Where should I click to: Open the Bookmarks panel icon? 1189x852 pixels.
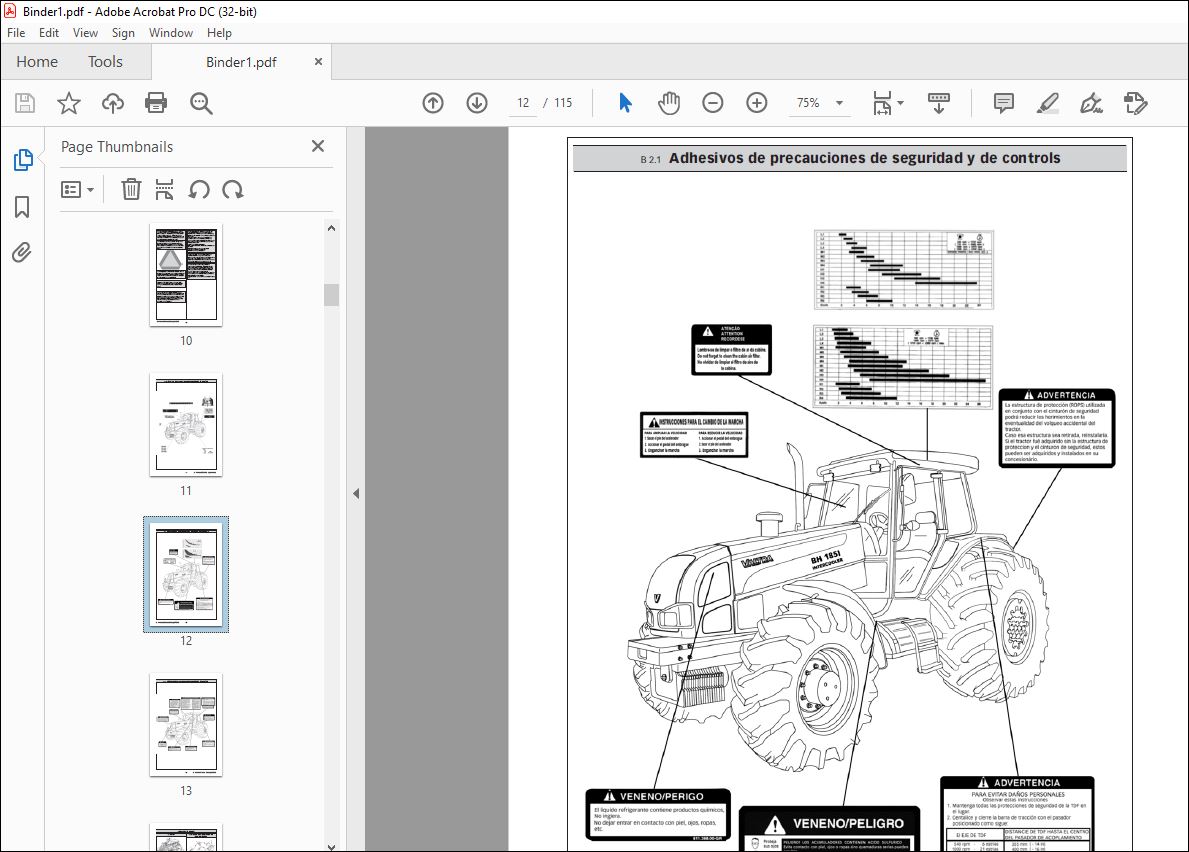[22, 207]
